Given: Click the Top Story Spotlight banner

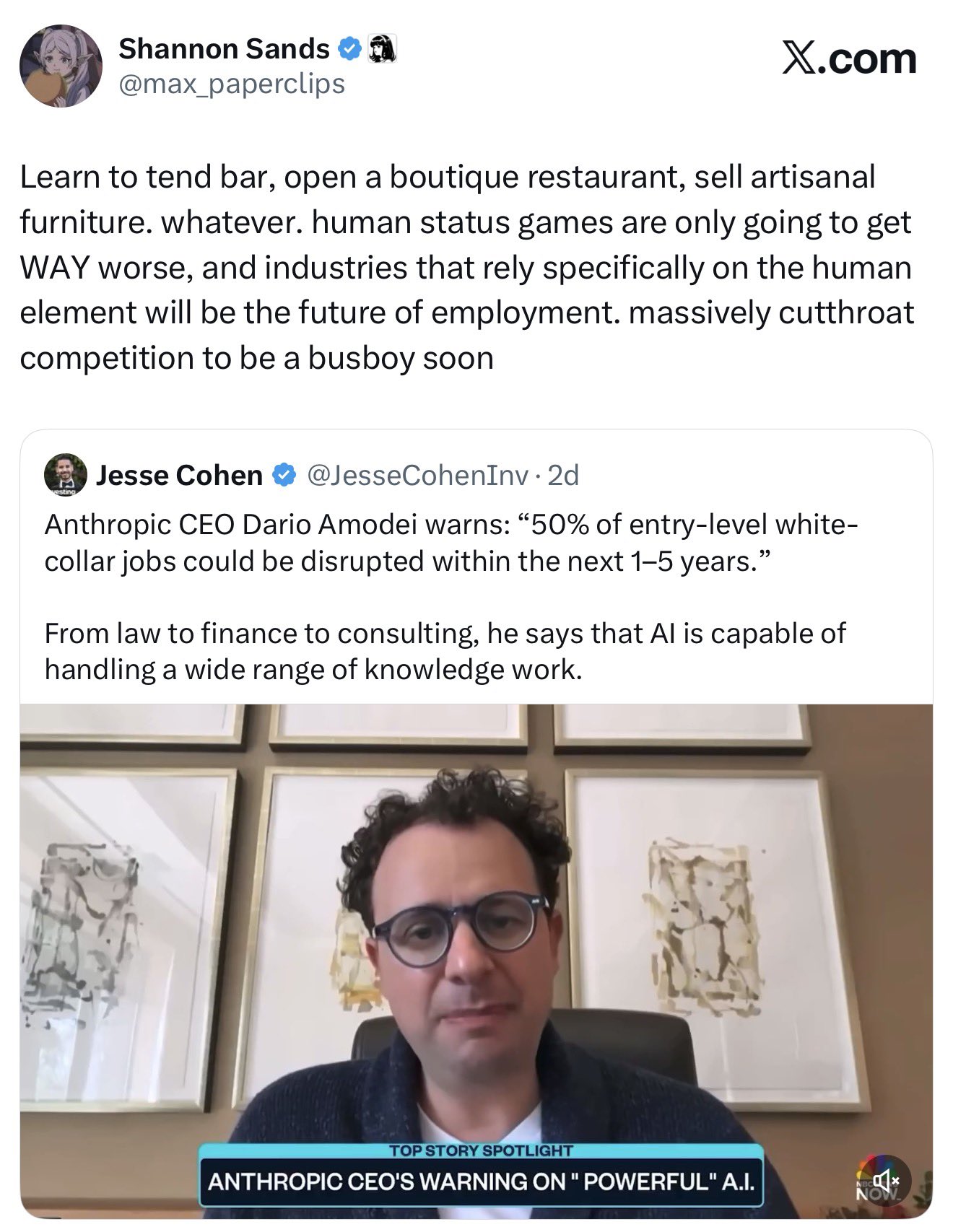Looking at the screenshot, I should click(481, 1150).
